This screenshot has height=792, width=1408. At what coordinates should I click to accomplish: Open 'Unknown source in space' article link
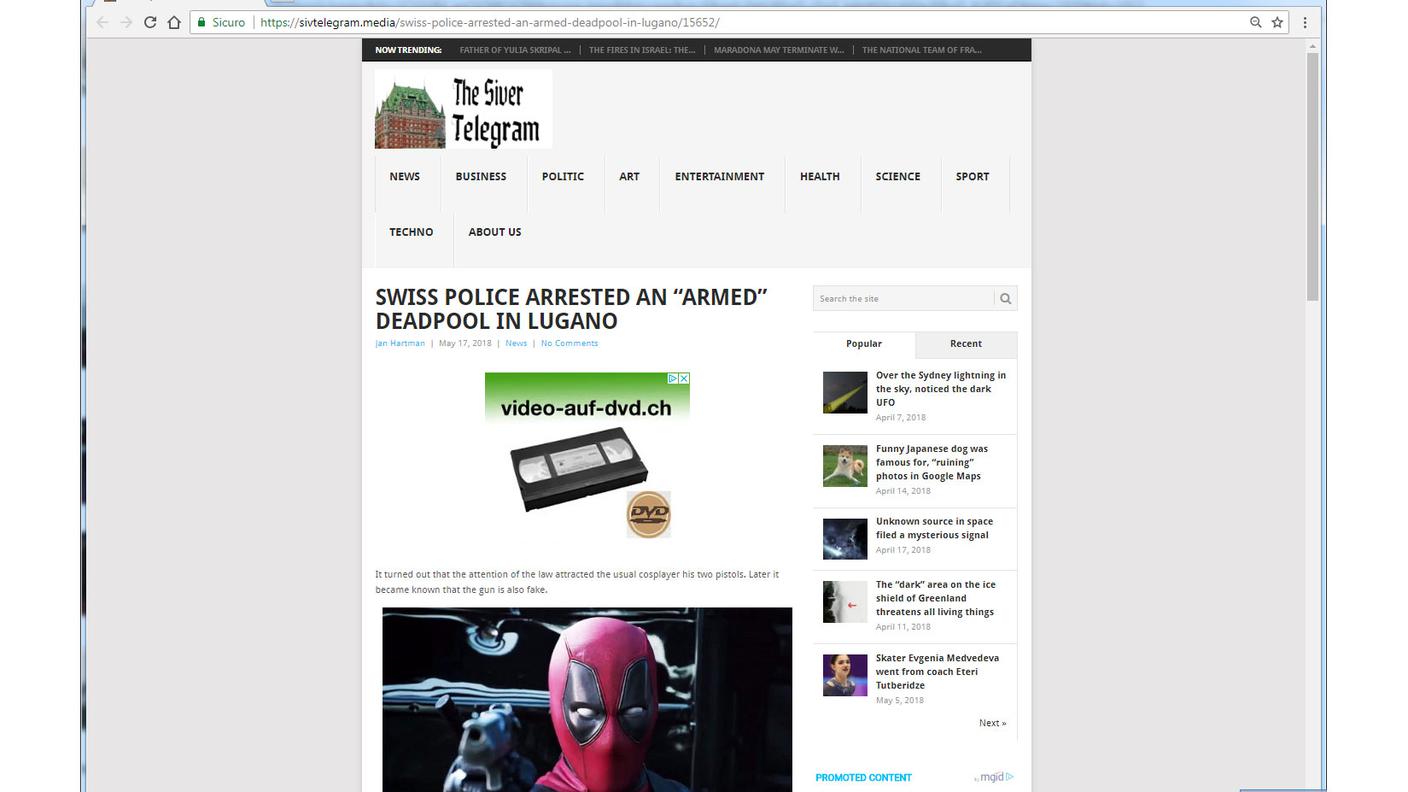pyautogui.click(x=934, y=528)
